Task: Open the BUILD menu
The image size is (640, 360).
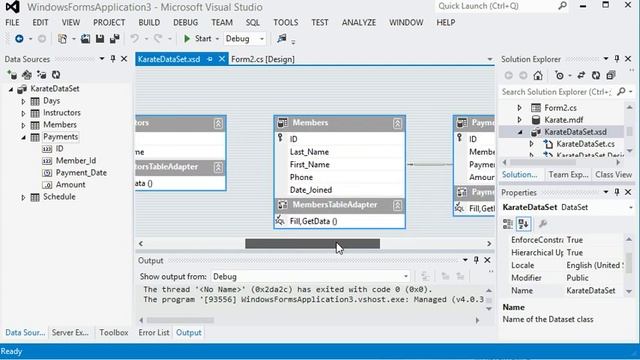Action: (149, 22)
